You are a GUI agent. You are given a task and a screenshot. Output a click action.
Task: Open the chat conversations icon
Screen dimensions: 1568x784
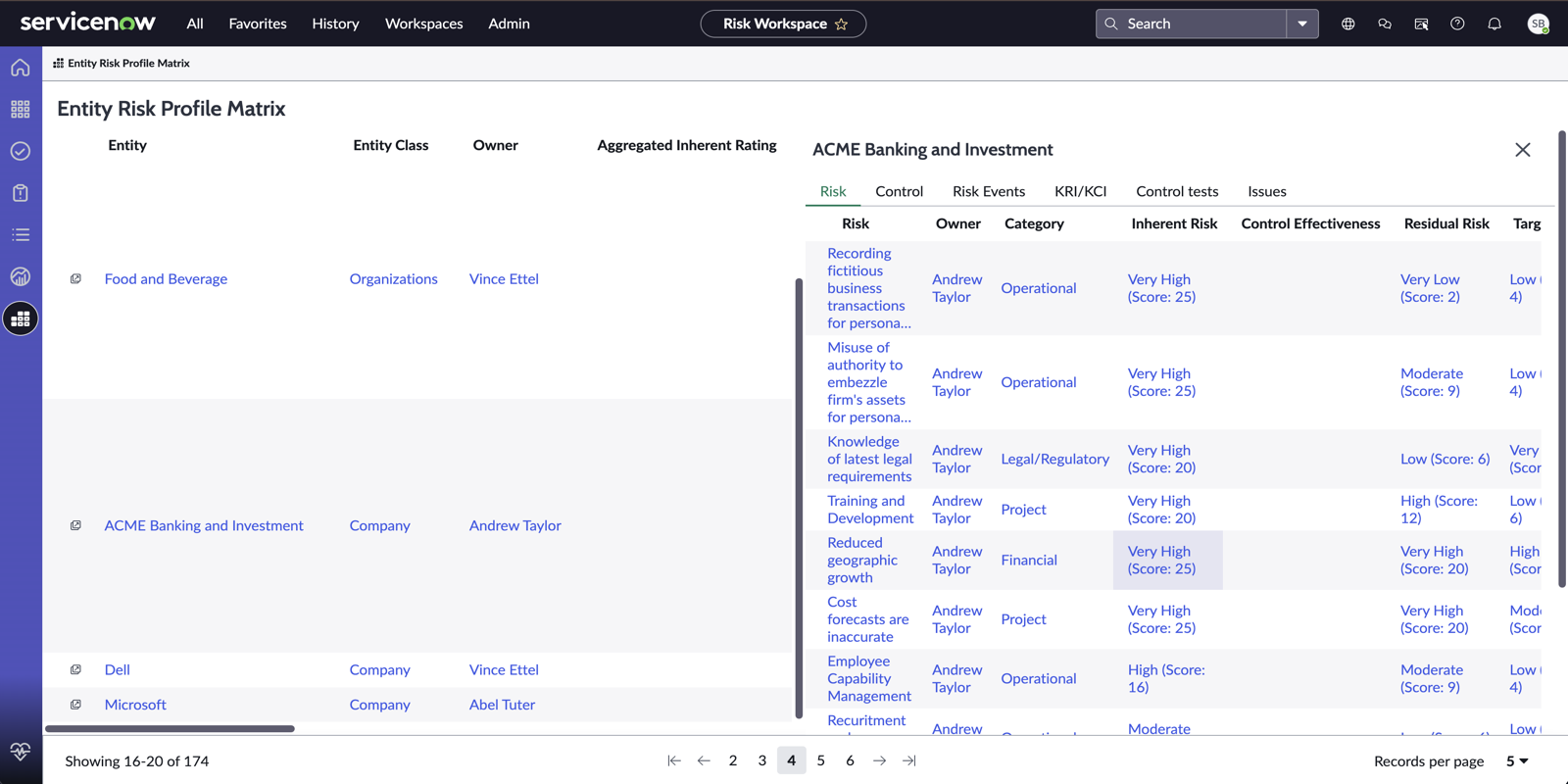click(x=1385, y=24)
